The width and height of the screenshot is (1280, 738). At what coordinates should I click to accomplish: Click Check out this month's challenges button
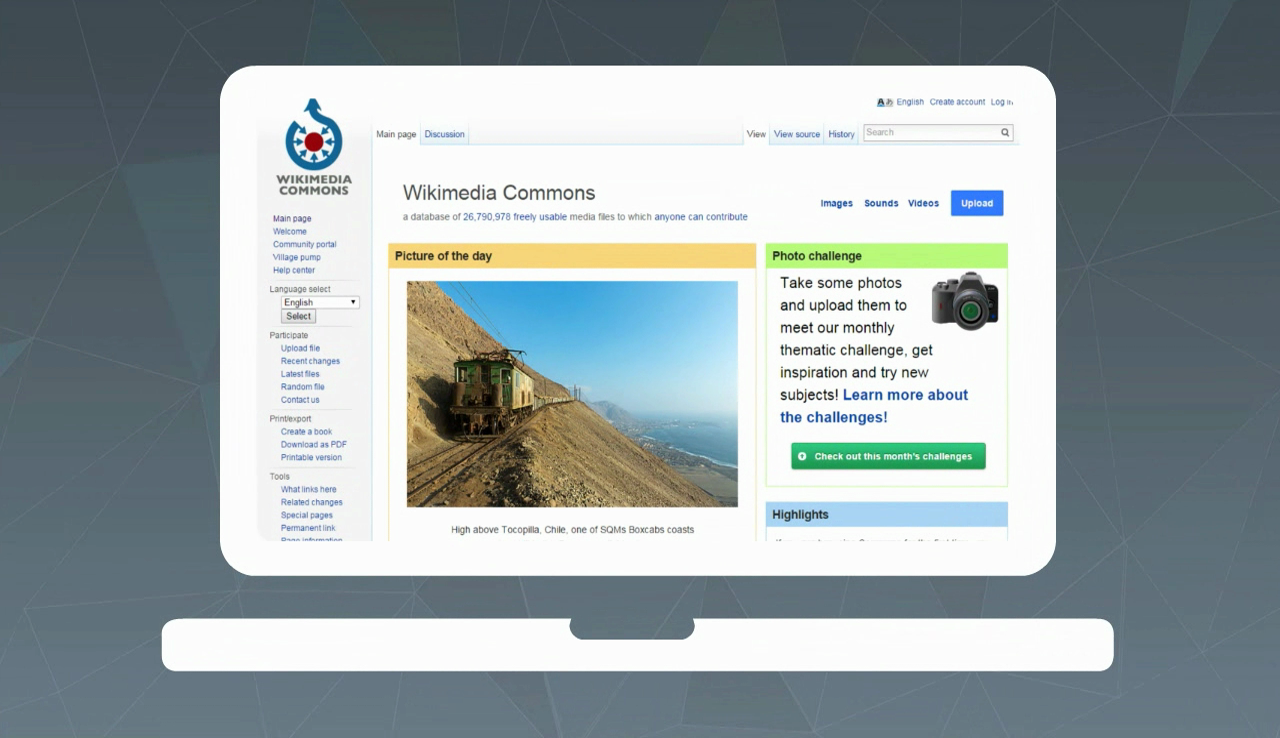coord(888,456)
